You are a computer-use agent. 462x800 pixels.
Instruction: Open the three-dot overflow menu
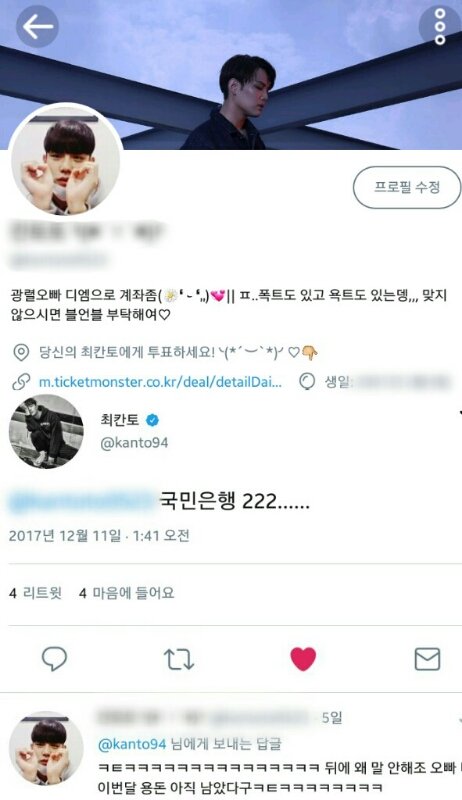440,26
